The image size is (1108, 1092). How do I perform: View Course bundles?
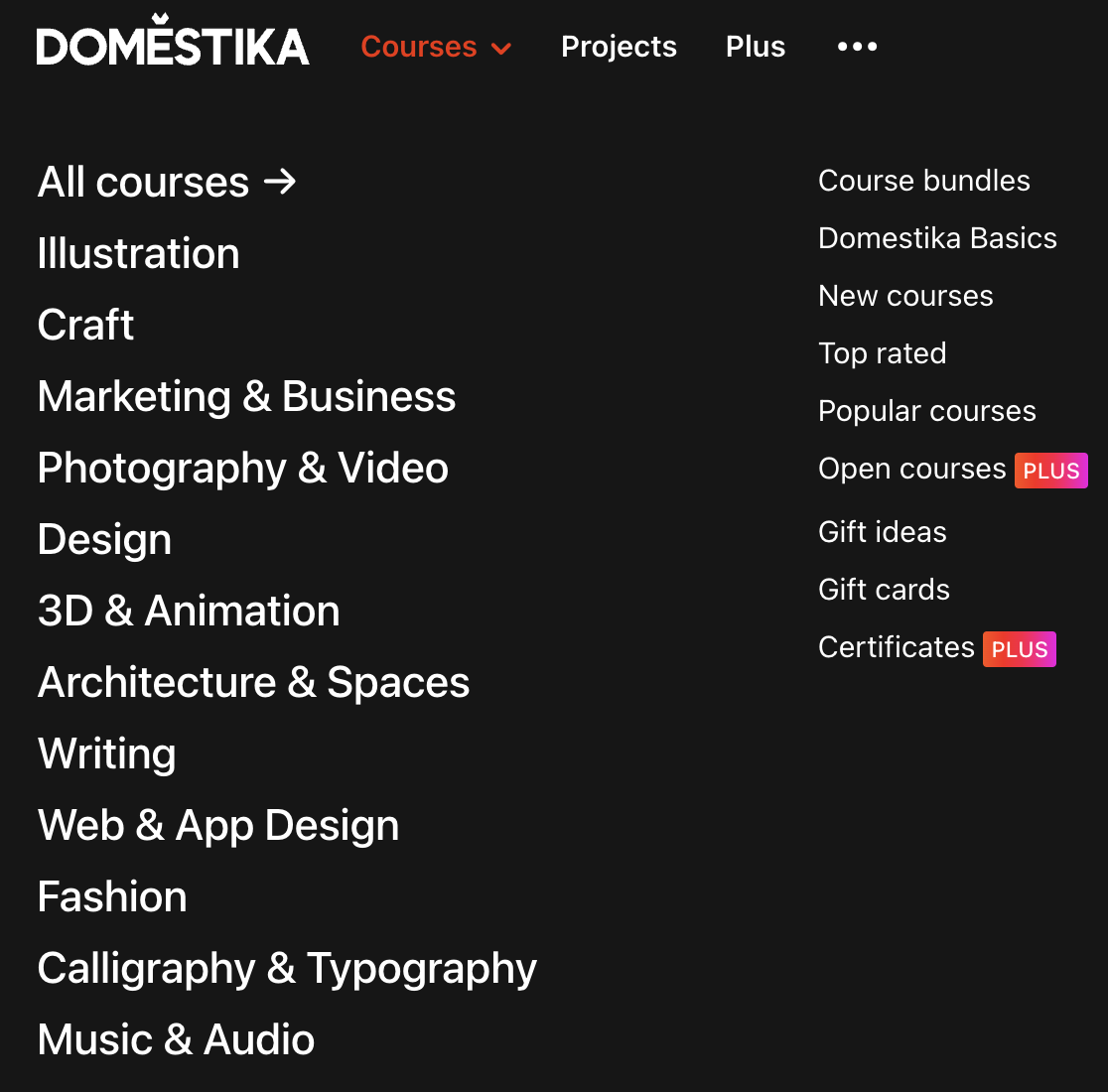point(924,181)
